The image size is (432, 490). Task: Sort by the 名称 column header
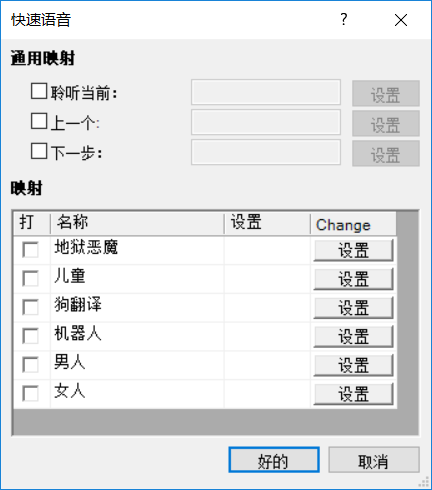pos(137,223)
